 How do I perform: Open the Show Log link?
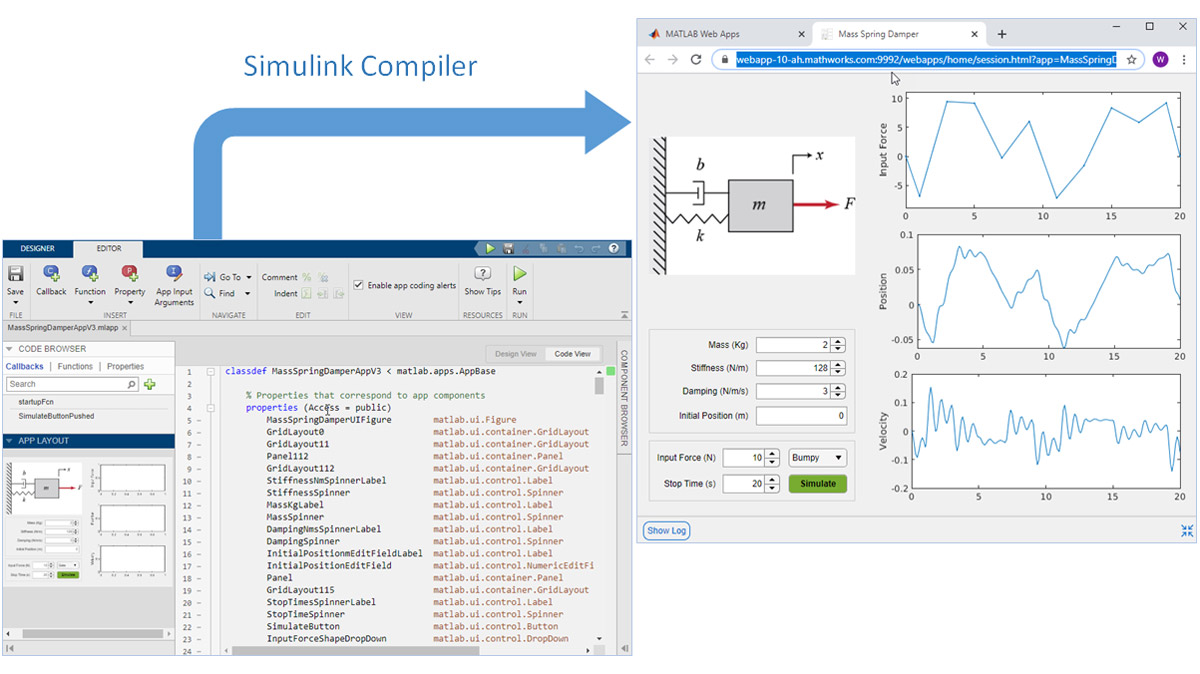coord(665,531)
